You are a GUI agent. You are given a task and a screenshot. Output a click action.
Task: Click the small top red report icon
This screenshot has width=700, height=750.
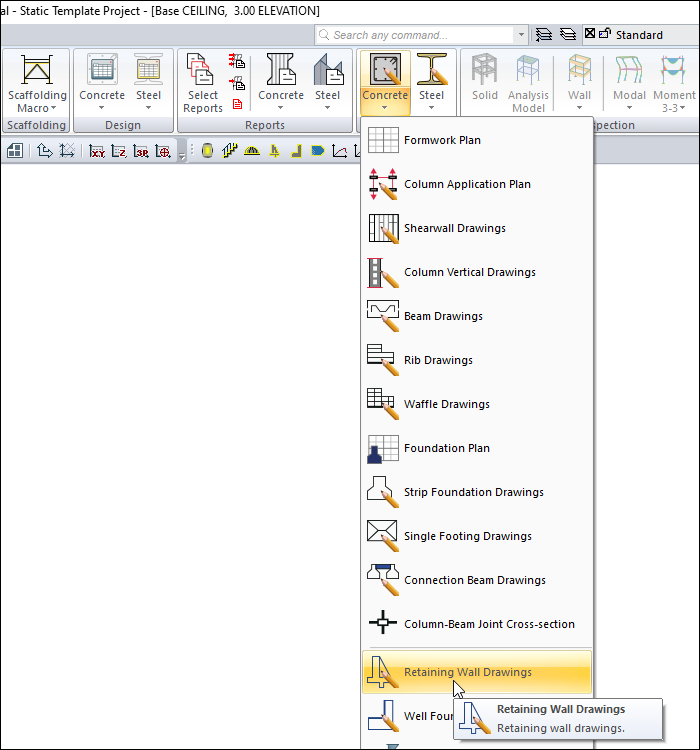(237, 60)
